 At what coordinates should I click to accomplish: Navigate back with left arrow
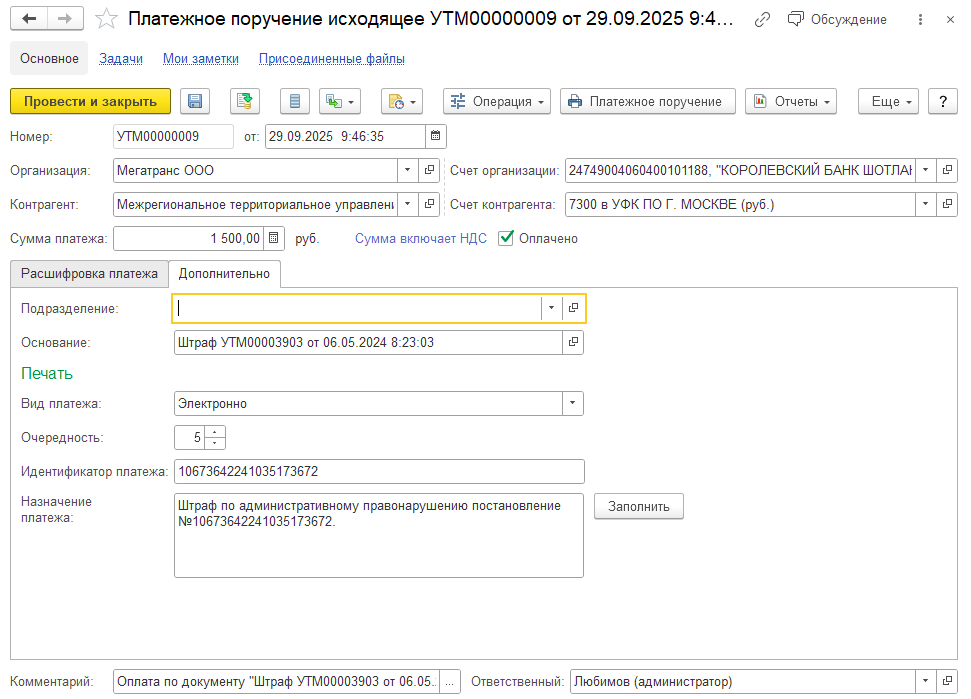(29, 19)
